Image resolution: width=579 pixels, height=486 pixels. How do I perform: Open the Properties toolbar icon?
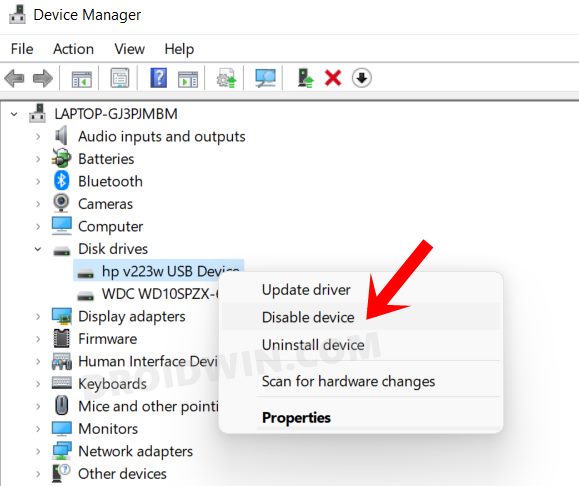[120, 78]
